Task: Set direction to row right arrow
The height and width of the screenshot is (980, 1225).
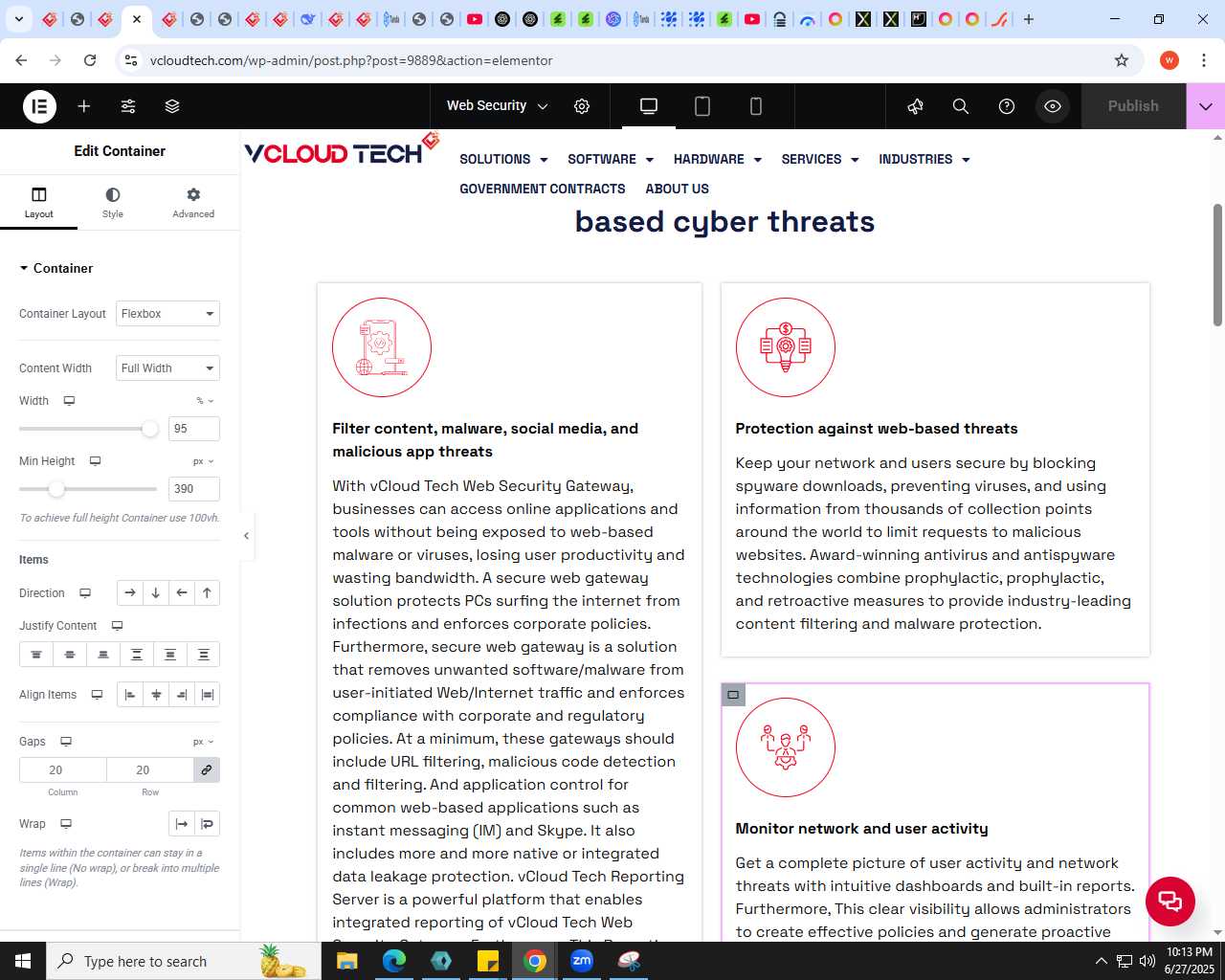Action: click(130, 593)
